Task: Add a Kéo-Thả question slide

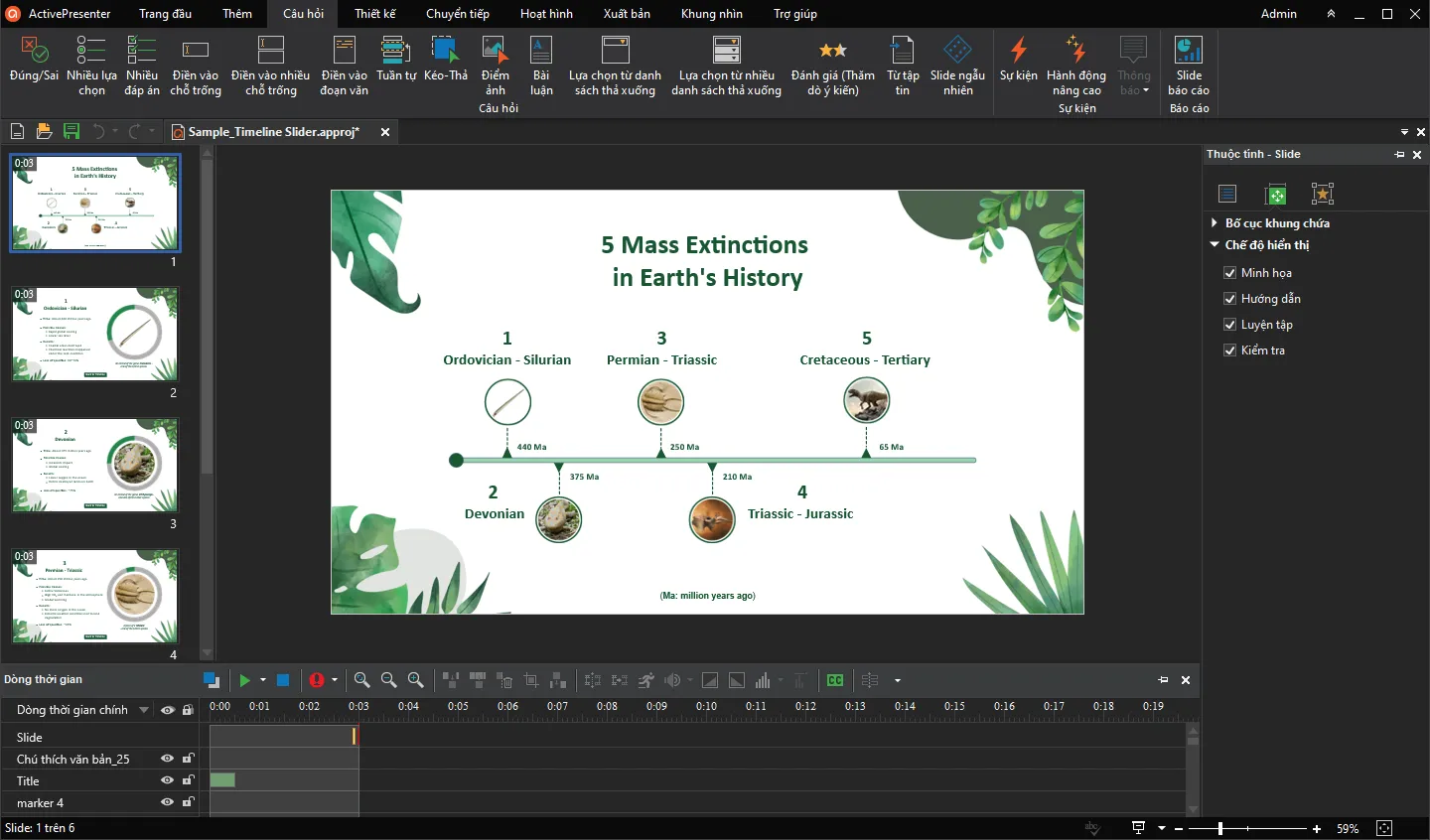Action: pos(445,60)
